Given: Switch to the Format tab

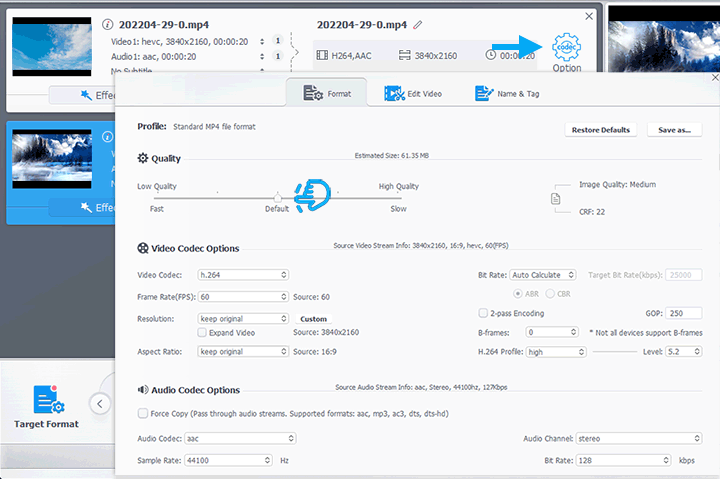Looking at the screenshot, I should (x=327, y=93).
